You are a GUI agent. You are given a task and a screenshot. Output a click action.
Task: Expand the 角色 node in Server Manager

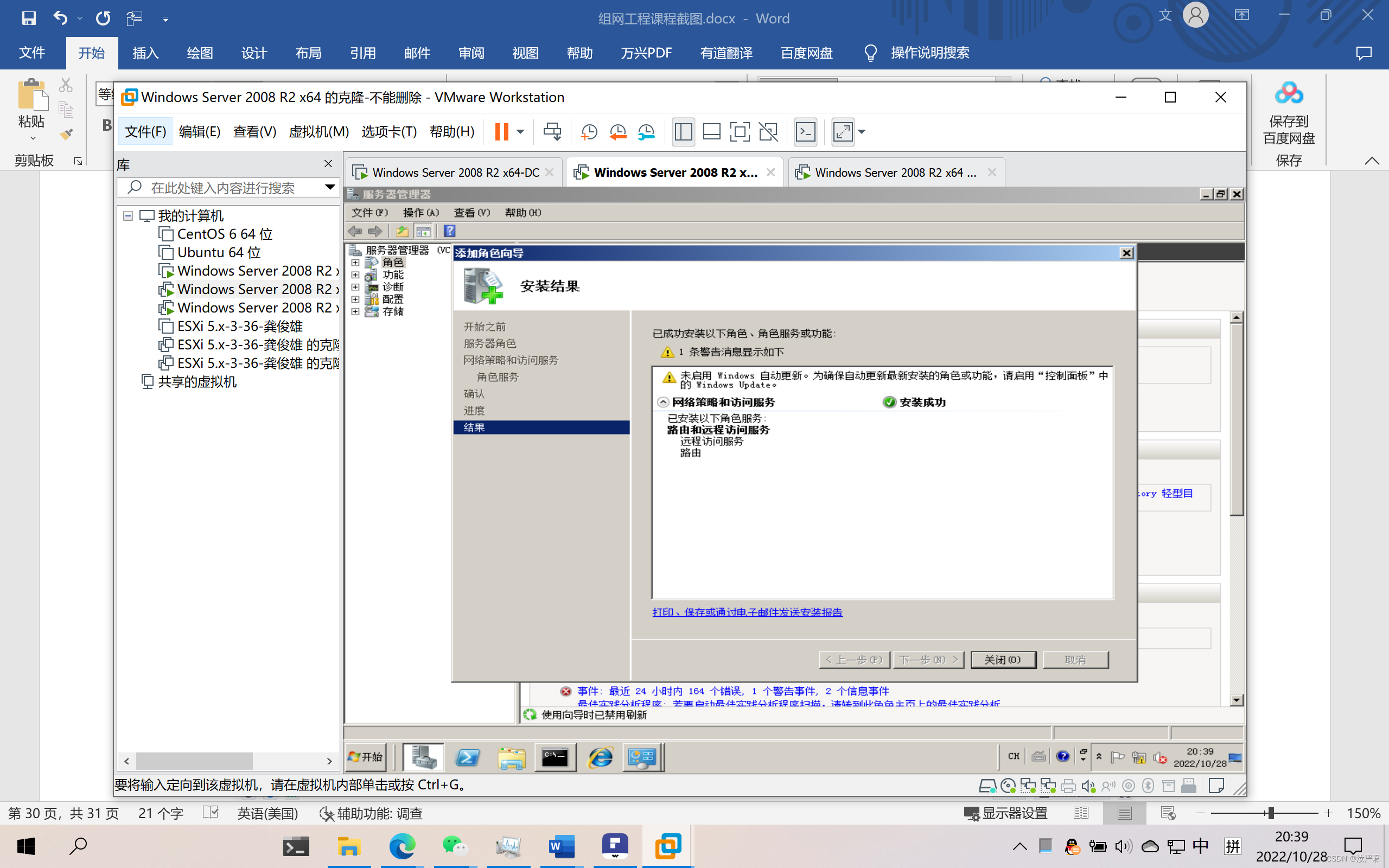pos(355,263)
